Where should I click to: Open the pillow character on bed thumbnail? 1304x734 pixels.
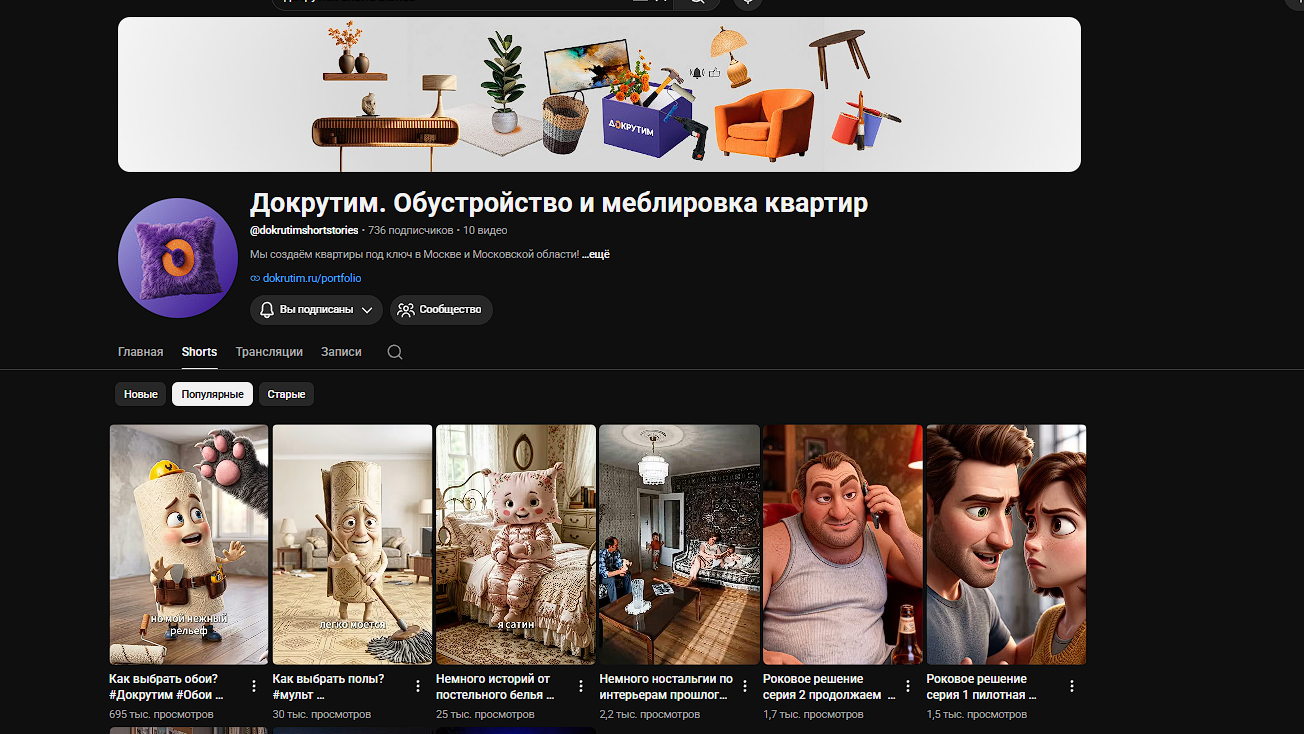tap(516, 545)
